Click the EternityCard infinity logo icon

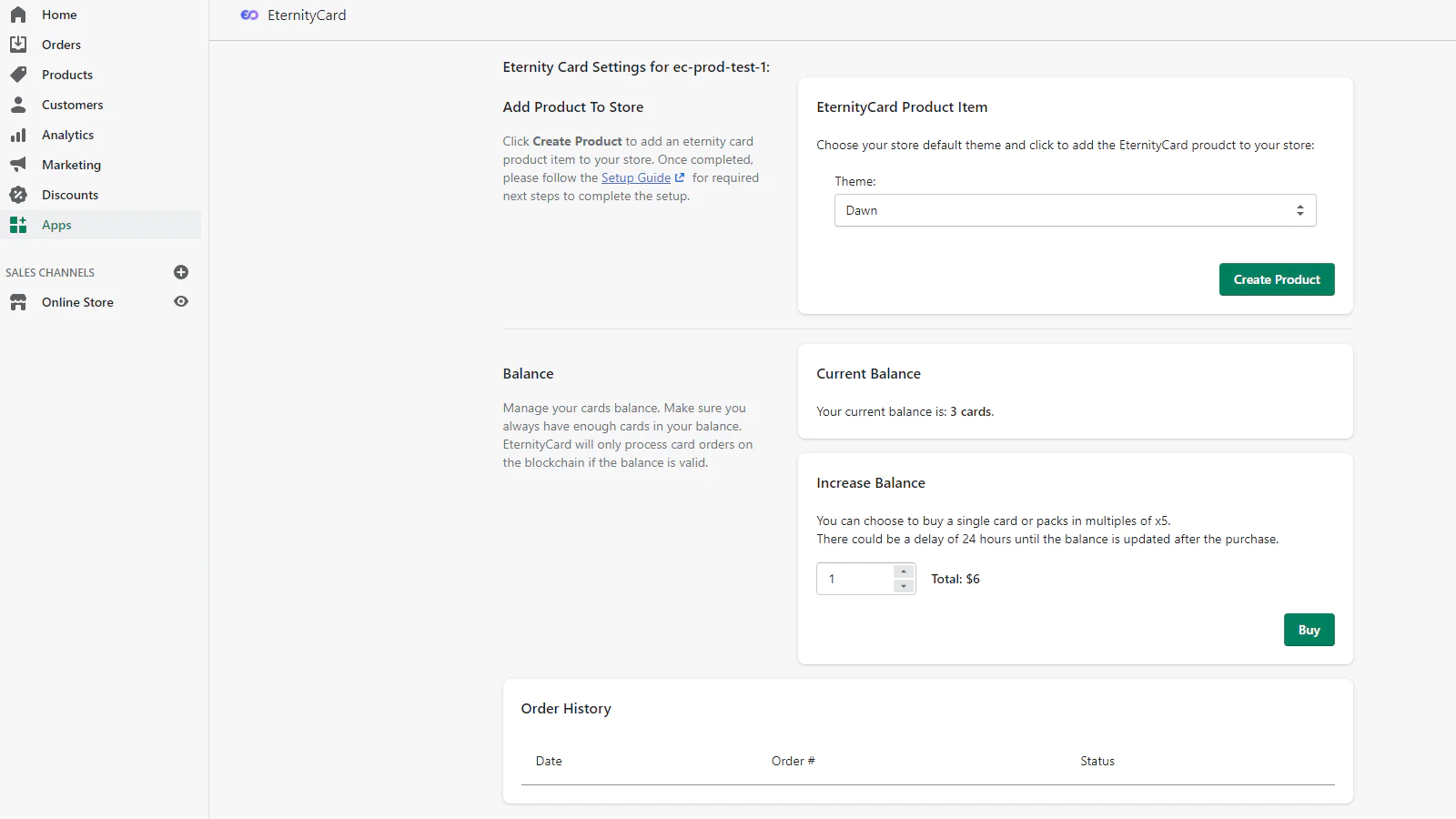tap(249, 15)
